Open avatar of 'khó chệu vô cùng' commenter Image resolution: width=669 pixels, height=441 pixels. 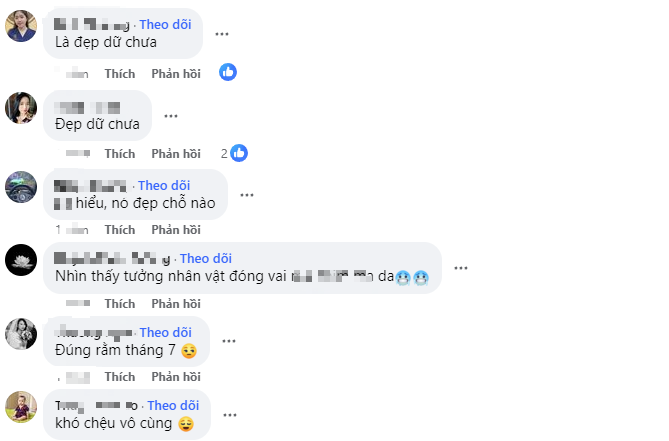pos(22,406)
